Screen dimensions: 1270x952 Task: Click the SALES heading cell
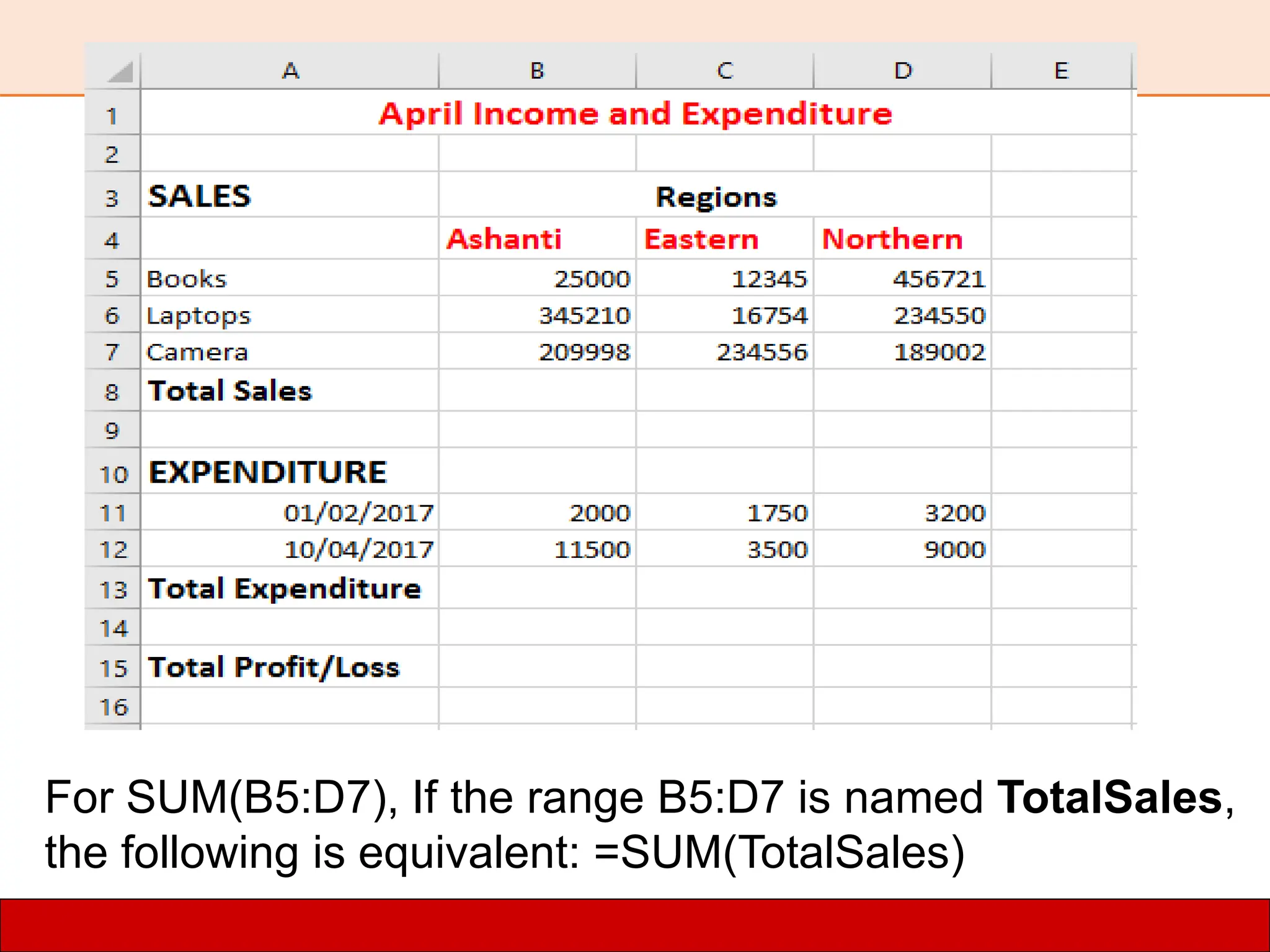290,195
